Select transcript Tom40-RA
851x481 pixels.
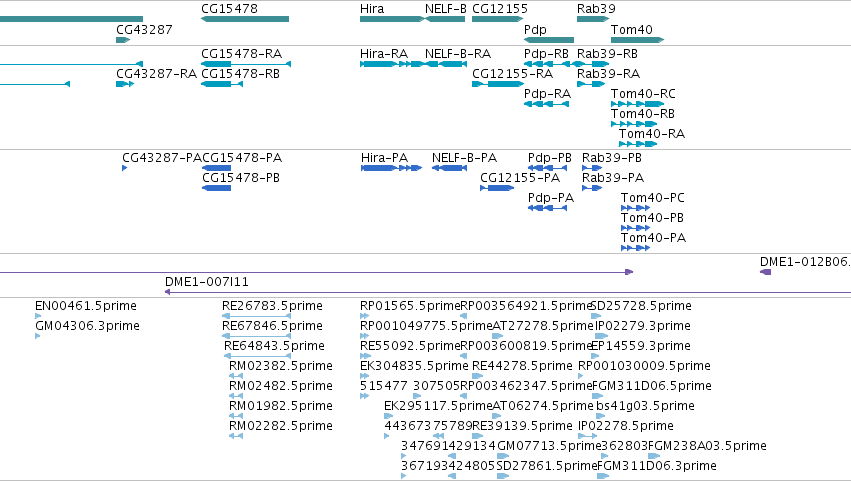(x=638, y=144)
